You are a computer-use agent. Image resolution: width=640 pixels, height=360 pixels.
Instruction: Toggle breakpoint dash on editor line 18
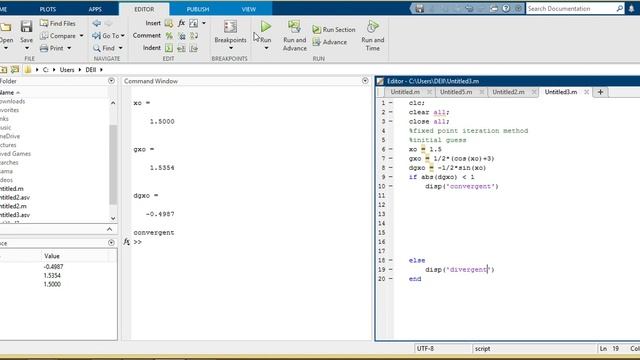pyautogui.click(x=391, y=260)
